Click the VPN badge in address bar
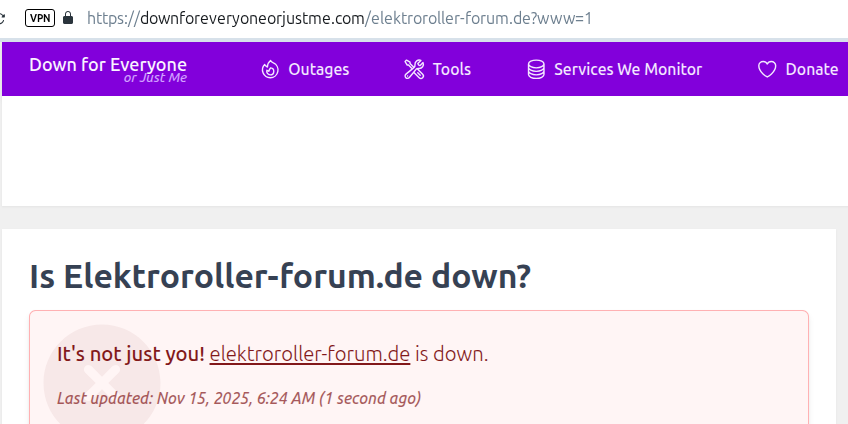Screen dimensions: 848x424 coord(40,17)
